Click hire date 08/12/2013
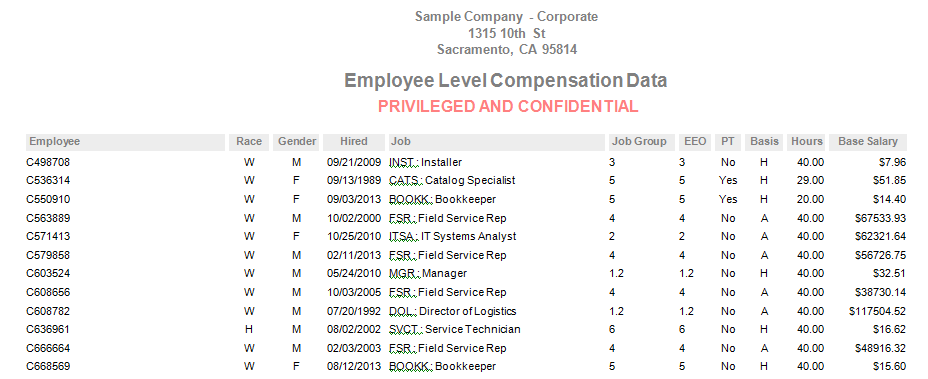928x379 pixels. click(x=354, y=367)
